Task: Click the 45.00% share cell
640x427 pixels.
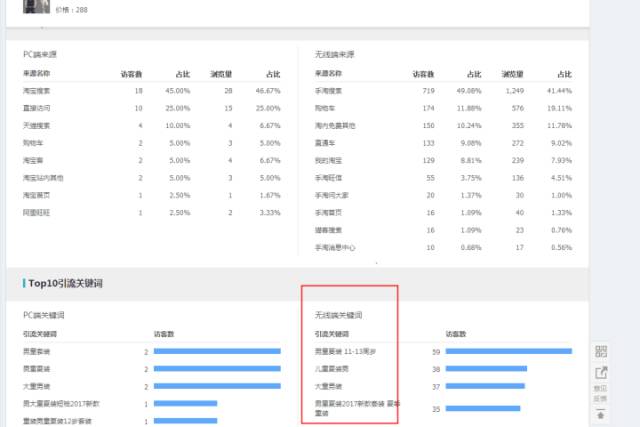Action: 178,91
